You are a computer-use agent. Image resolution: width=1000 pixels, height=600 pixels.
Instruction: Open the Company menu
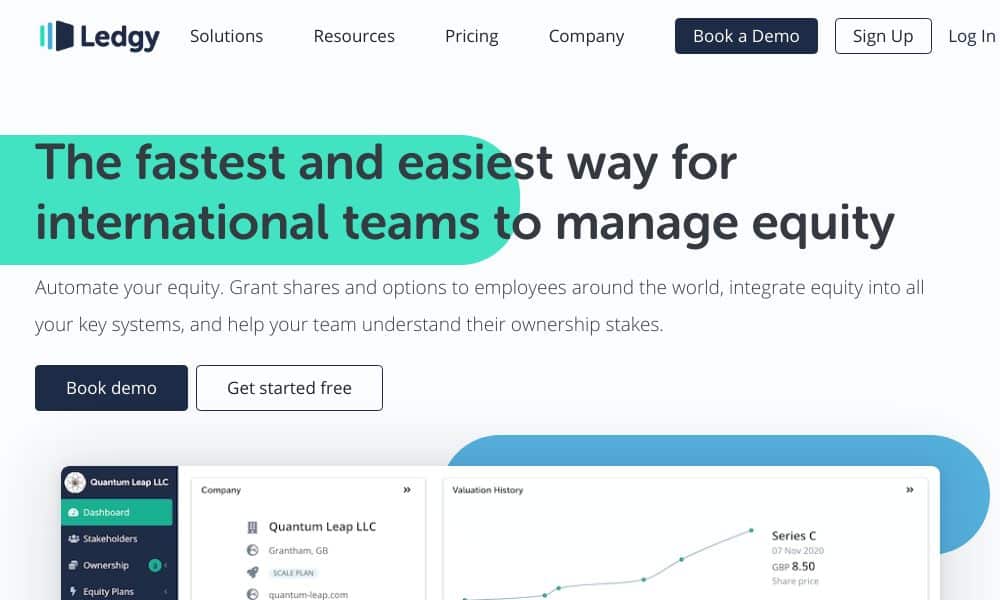[x=587, y=36]
